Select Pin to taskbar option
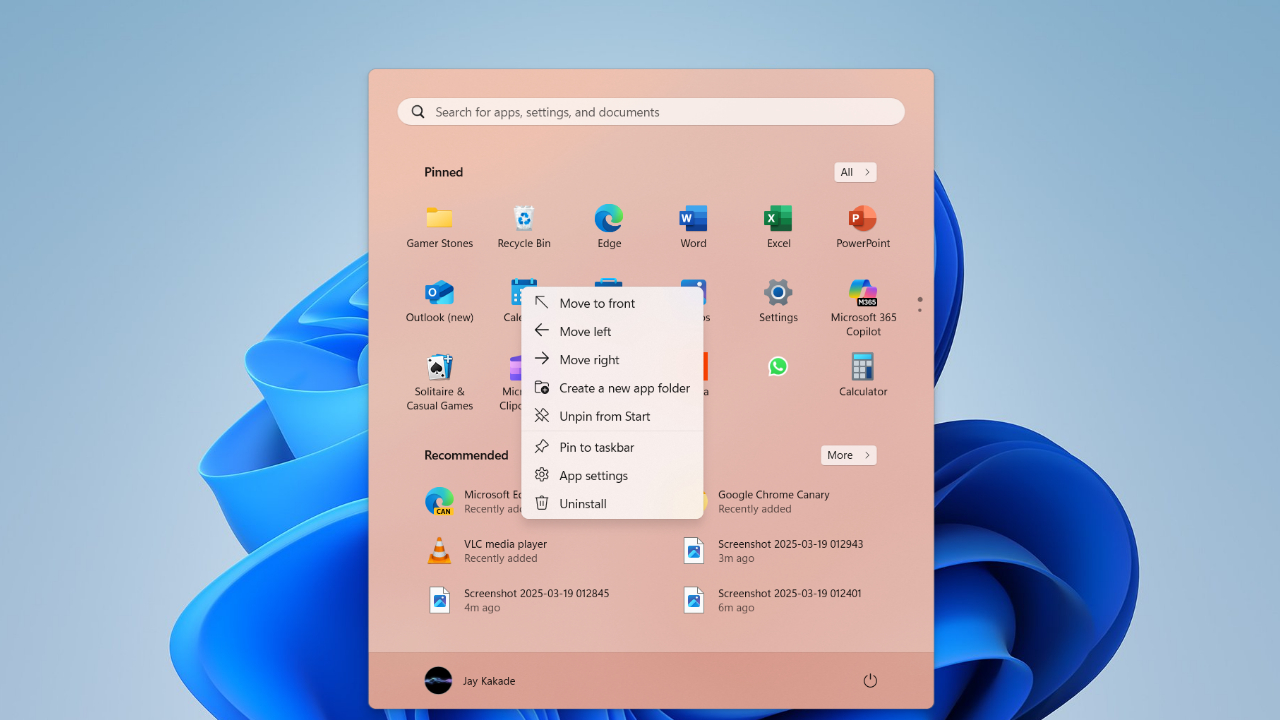This screenshot has width=1280, height=720. coord(612,447)
